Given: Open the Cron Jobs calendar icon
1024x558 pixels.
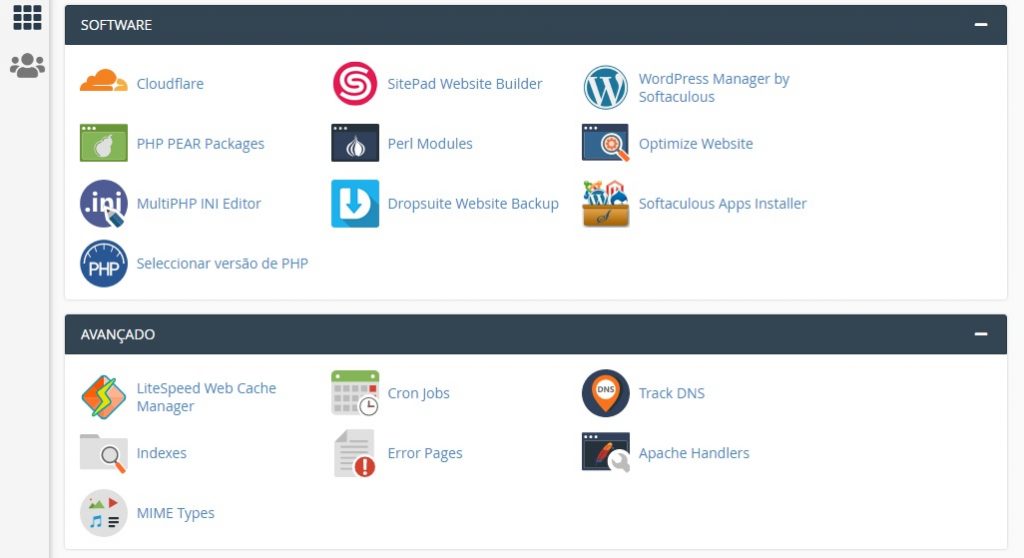Looking at the screenshot, I should (x=355, y=393).
